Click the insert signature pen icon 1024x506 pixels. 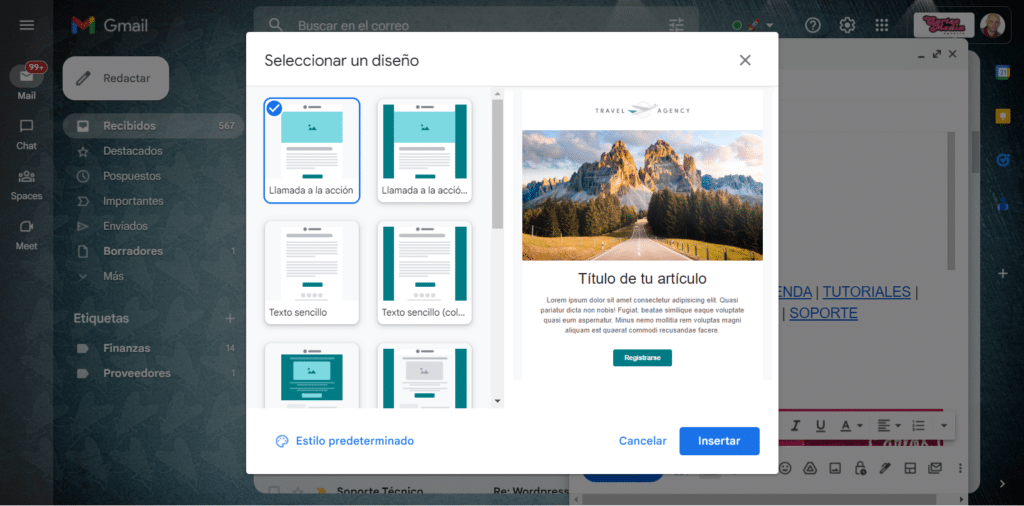885,467
